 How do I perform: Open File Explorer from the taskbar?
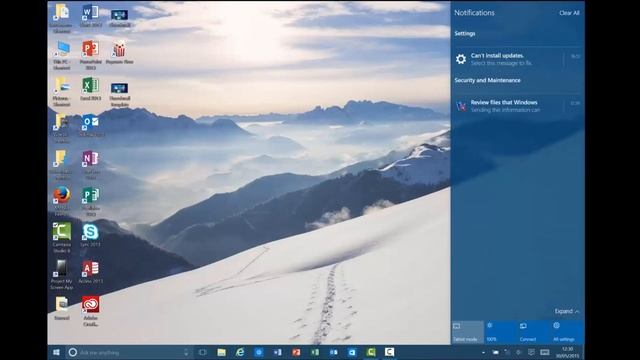click(221, 352)
